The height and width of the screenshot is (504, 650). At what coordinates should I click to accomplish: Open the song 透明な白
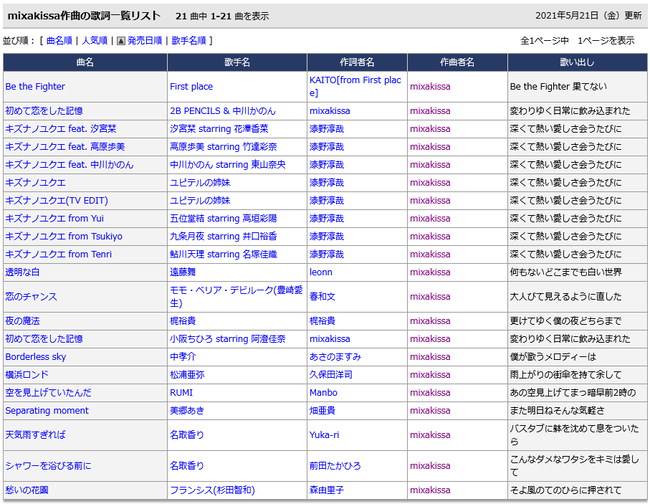[22, 272]
